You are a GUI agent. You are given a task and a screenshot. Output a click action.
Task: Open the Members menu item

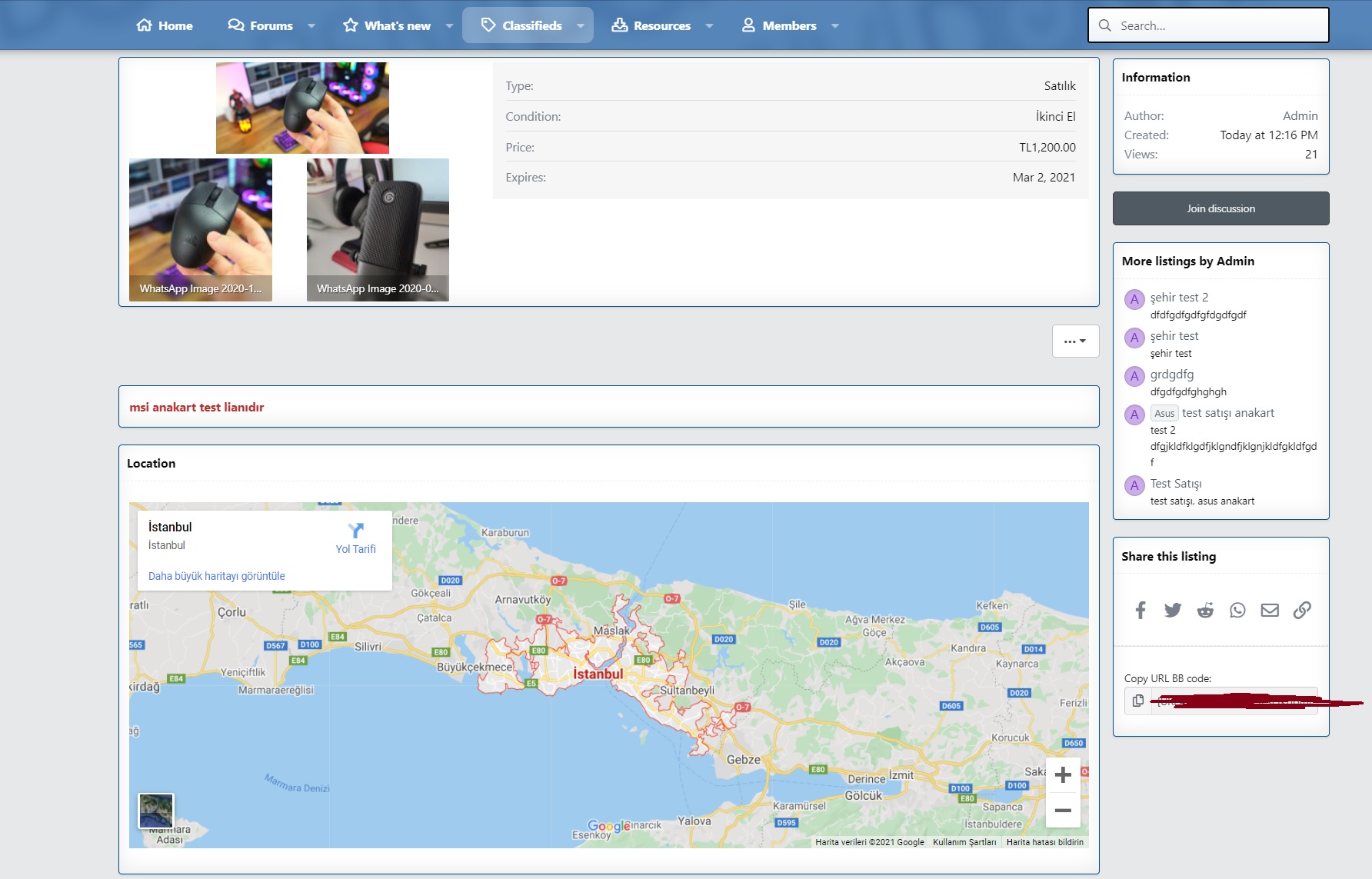779,25
